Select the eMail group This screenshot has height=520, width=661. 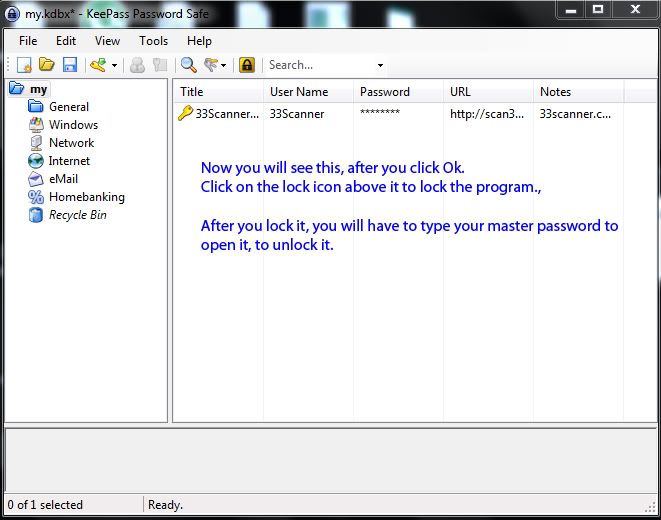tap(63, 179)
